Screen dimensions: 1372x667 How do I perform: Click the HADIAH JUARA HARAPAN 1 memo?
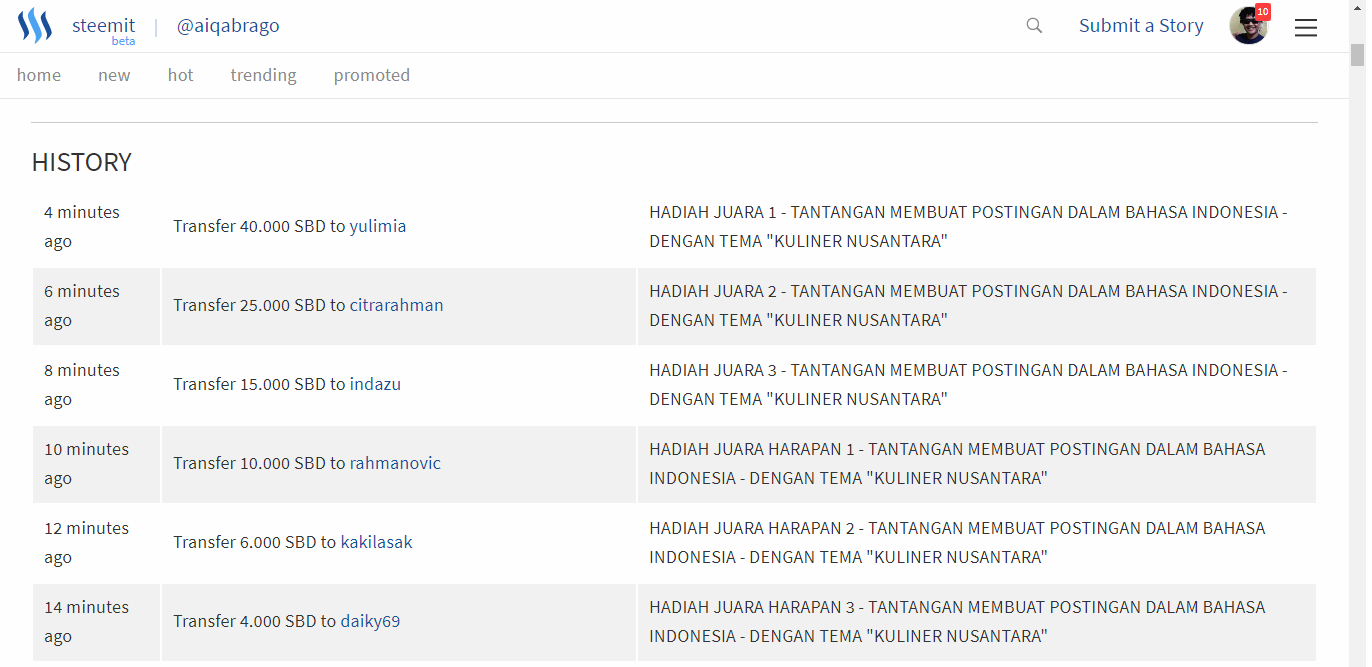point(957,463)
